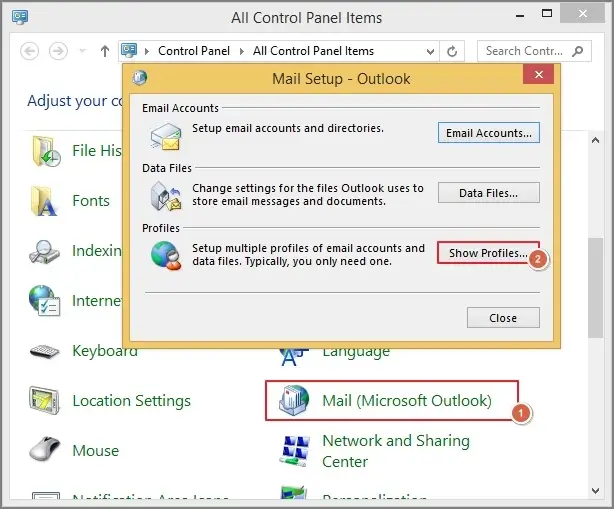Close the Mail Setup dialog via Close button
Screen dimensions: 614x509
(503, 318)
